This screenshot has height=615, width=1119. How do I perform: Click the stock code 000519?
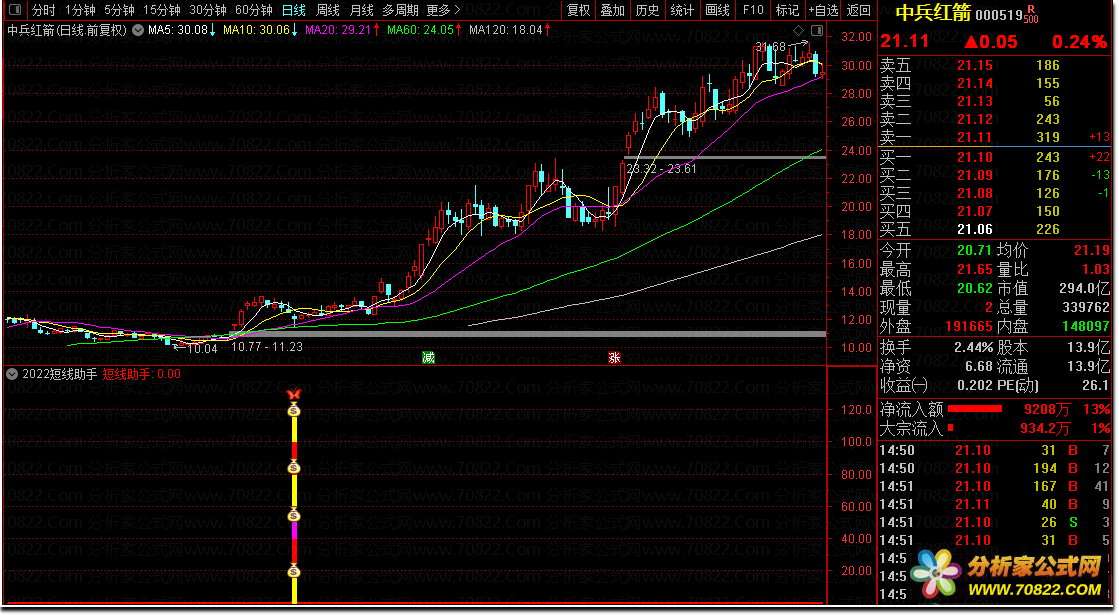[999, 15]
